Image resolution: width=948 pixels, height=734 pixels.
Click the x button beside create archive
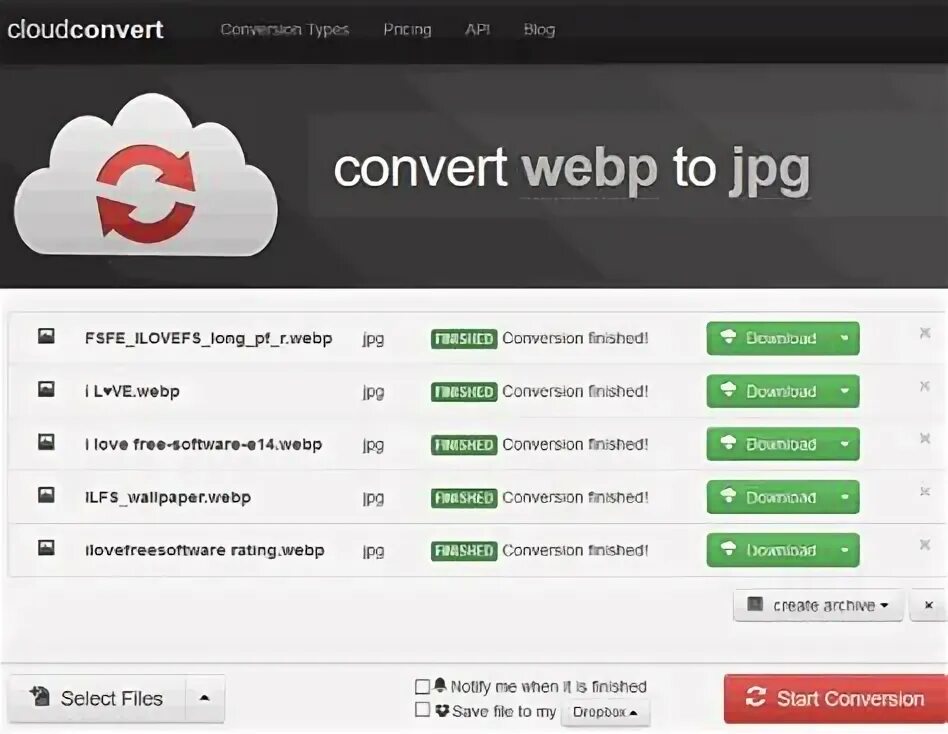click(x=929, y=605)
